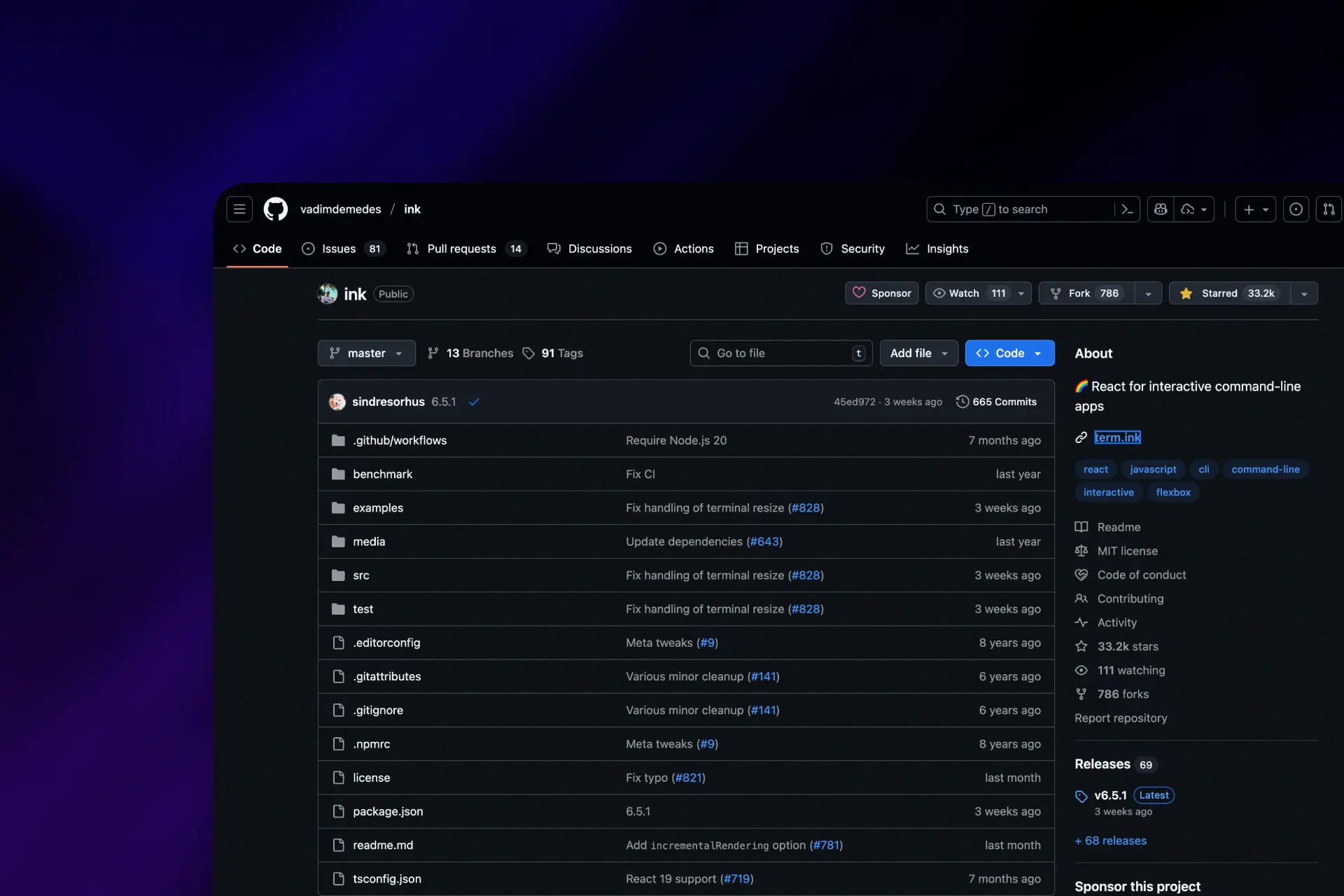This screenshot has width=1344, height=896.
Task: Open the command palette icon
Action: 1127,209
